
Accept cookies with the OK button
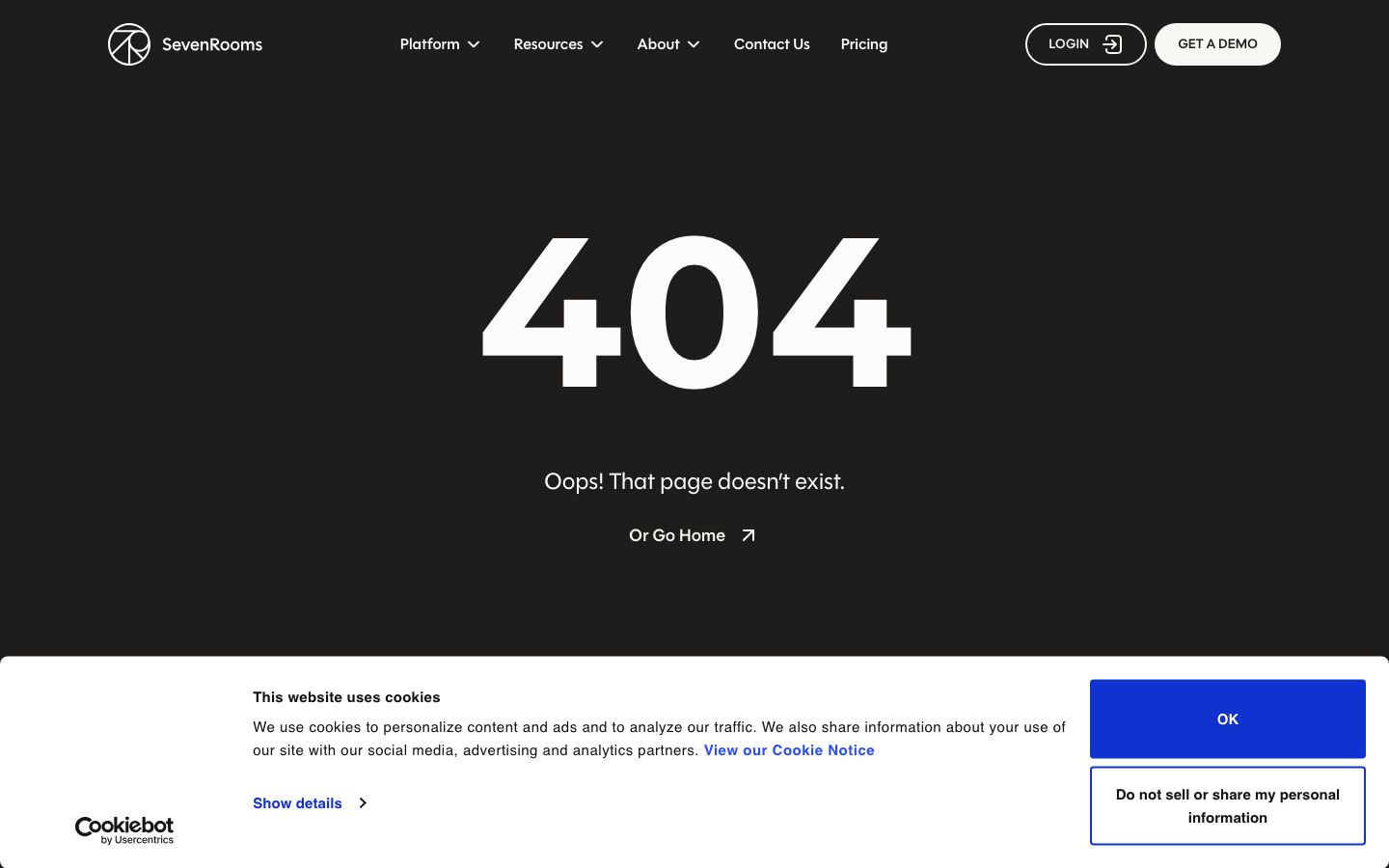(x=1227, y=719)
